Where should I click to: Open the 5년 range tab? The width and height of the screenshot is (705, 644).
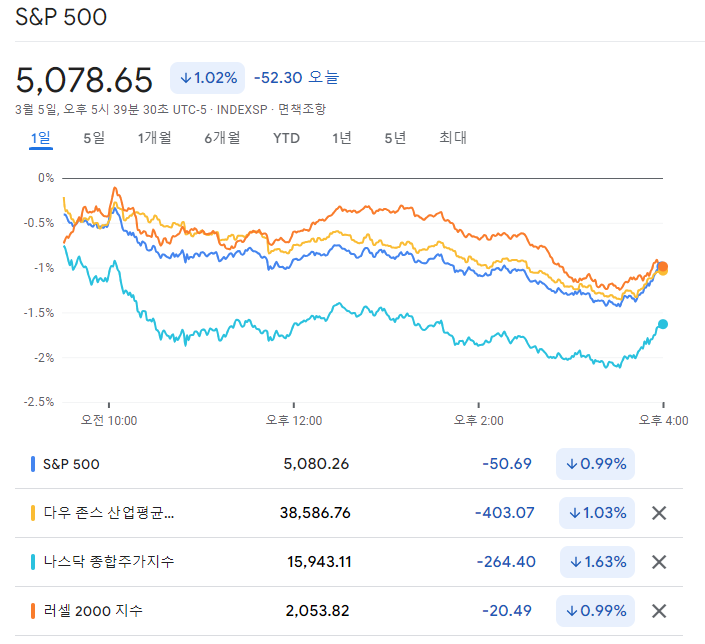coord(395,138)
